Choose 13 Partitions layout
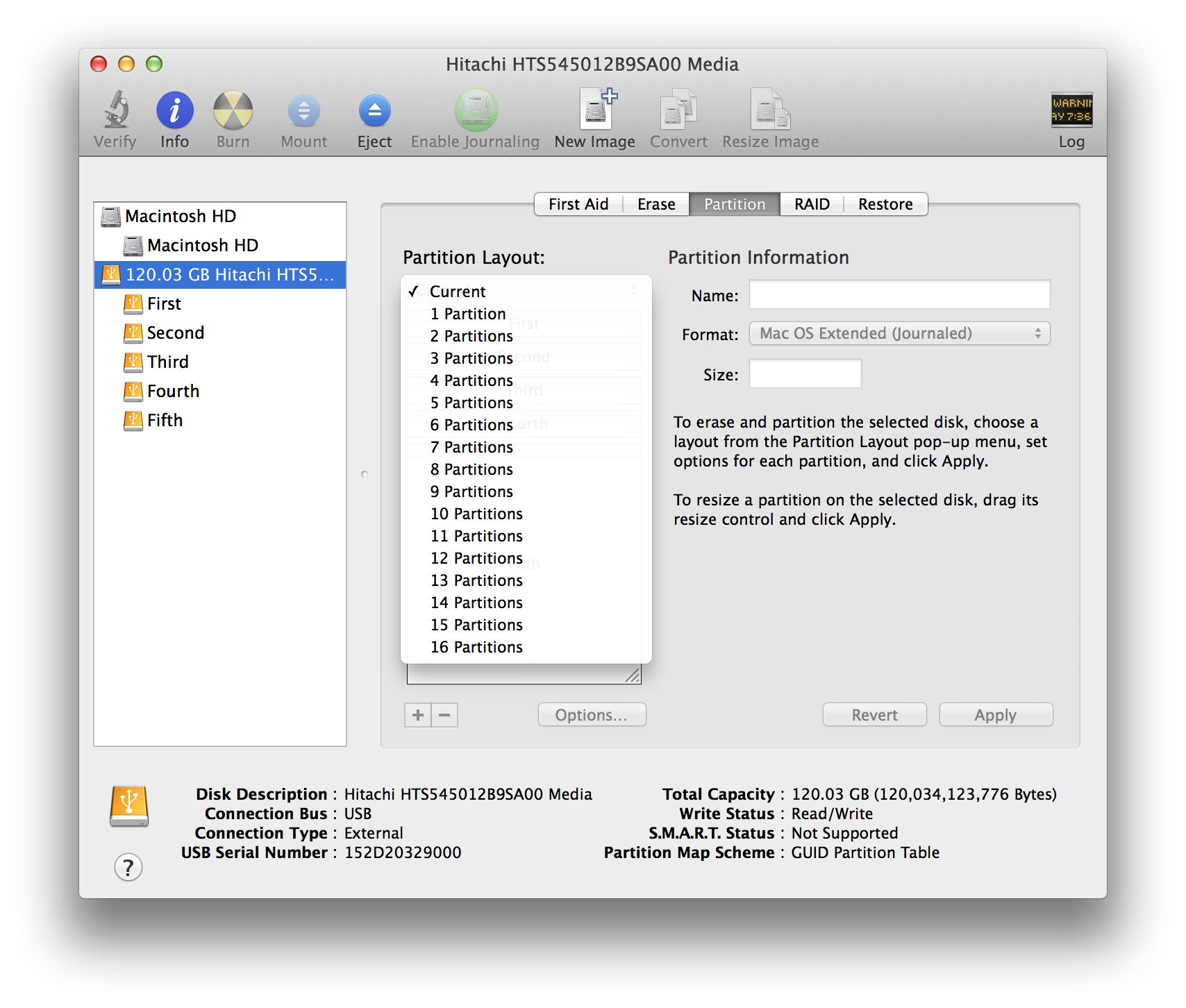This screenshot has height=1008, width=1186. (526, 580)
